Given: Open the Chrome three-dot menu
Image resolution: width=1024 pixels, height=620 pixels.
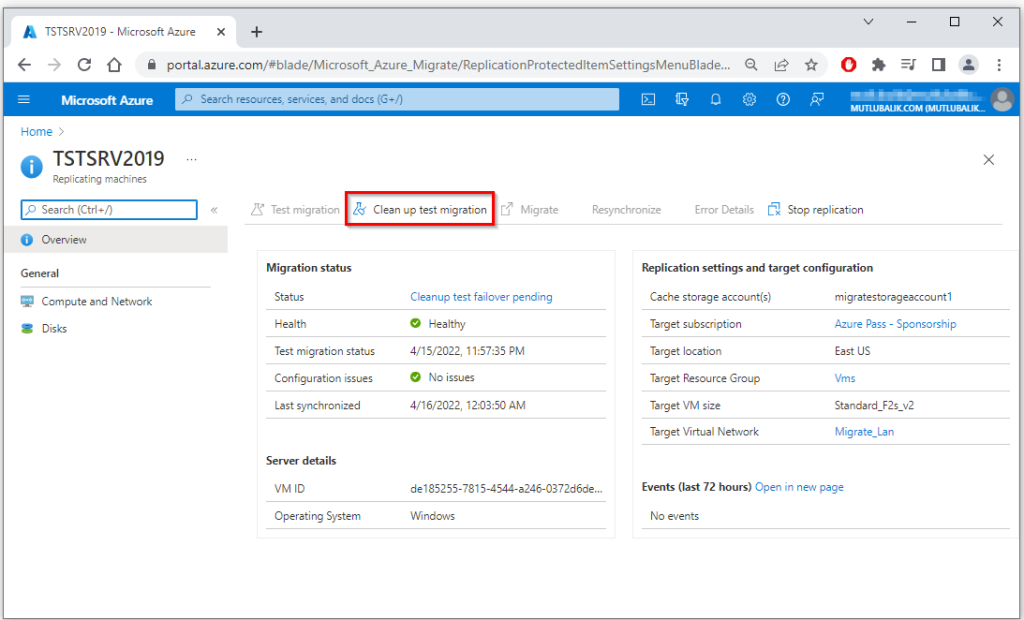Looking at the screenshot, I should tap(999, 65).
